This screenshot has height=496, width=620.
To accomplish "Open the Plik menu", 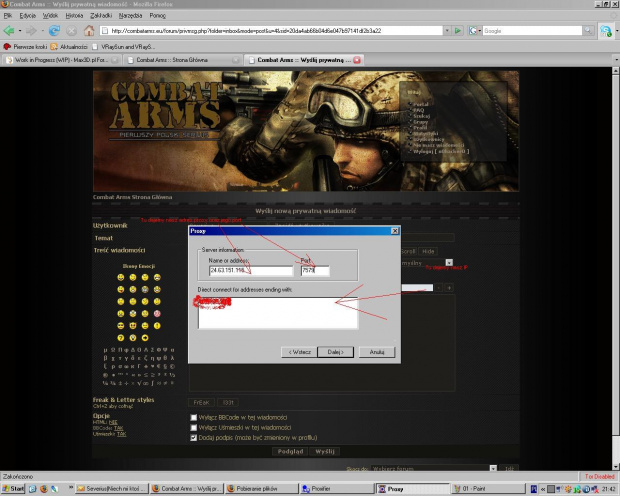I will (x=8, y=15).
